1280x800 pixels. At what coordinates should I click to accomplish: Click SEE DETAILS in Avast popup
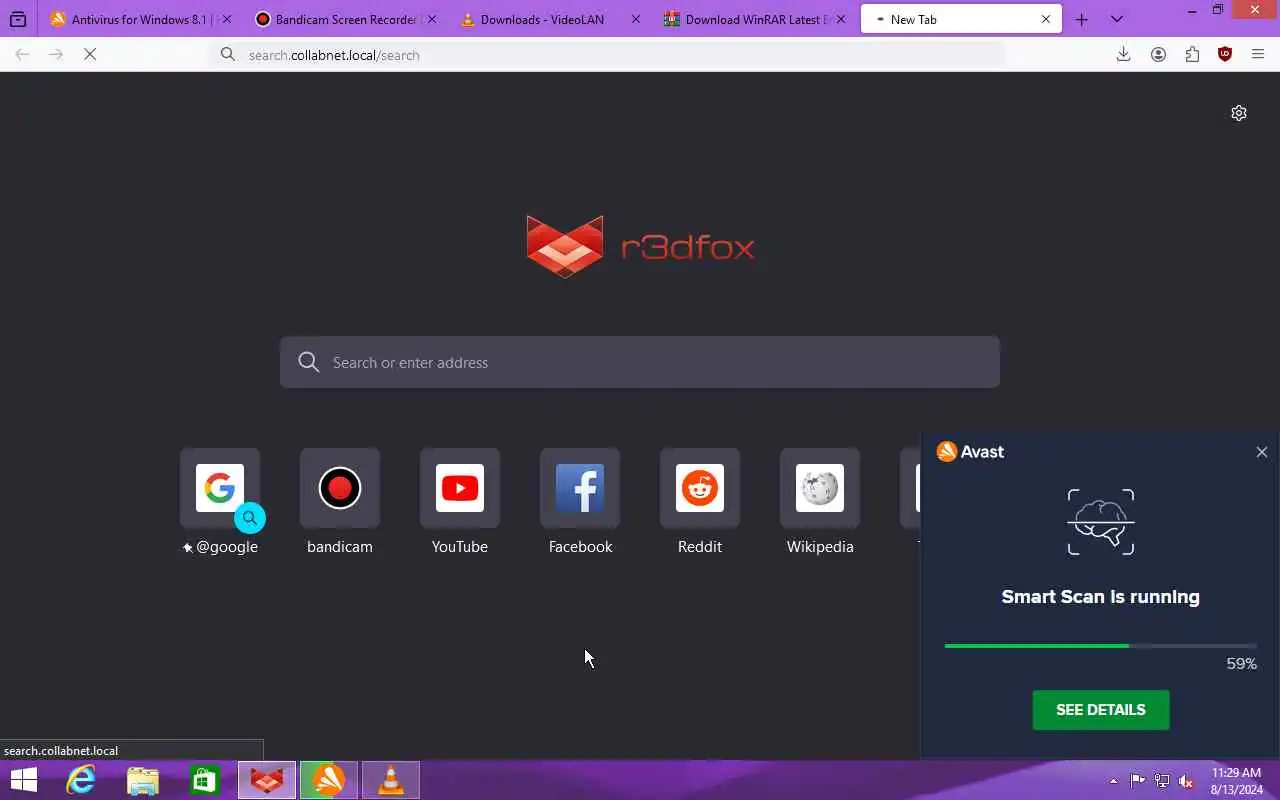(1101, 710)
